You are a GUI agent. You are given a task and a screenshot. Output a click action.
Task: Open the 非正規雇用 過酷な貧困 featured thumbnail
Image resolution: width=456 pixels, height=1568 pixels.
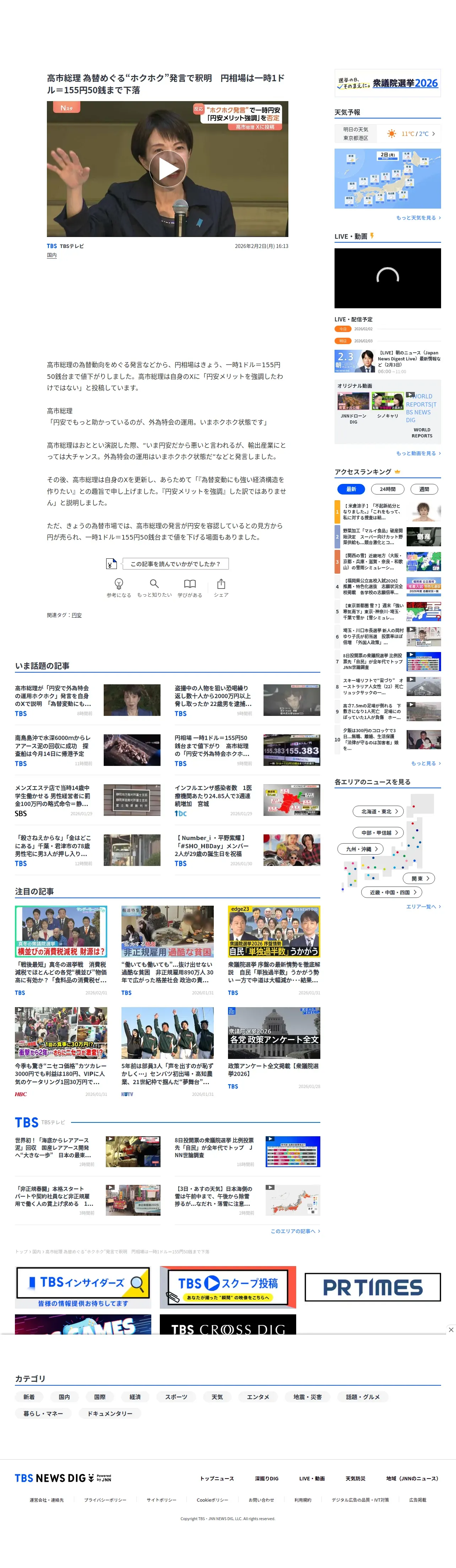pos(168,931)
